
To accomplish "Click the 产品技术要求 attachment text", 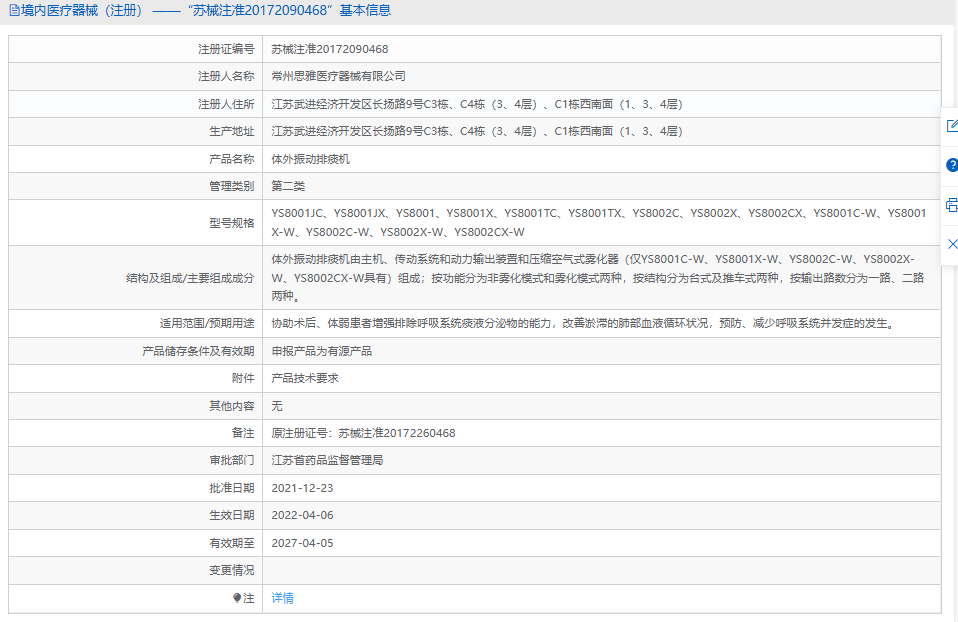I will coord(305,379).
